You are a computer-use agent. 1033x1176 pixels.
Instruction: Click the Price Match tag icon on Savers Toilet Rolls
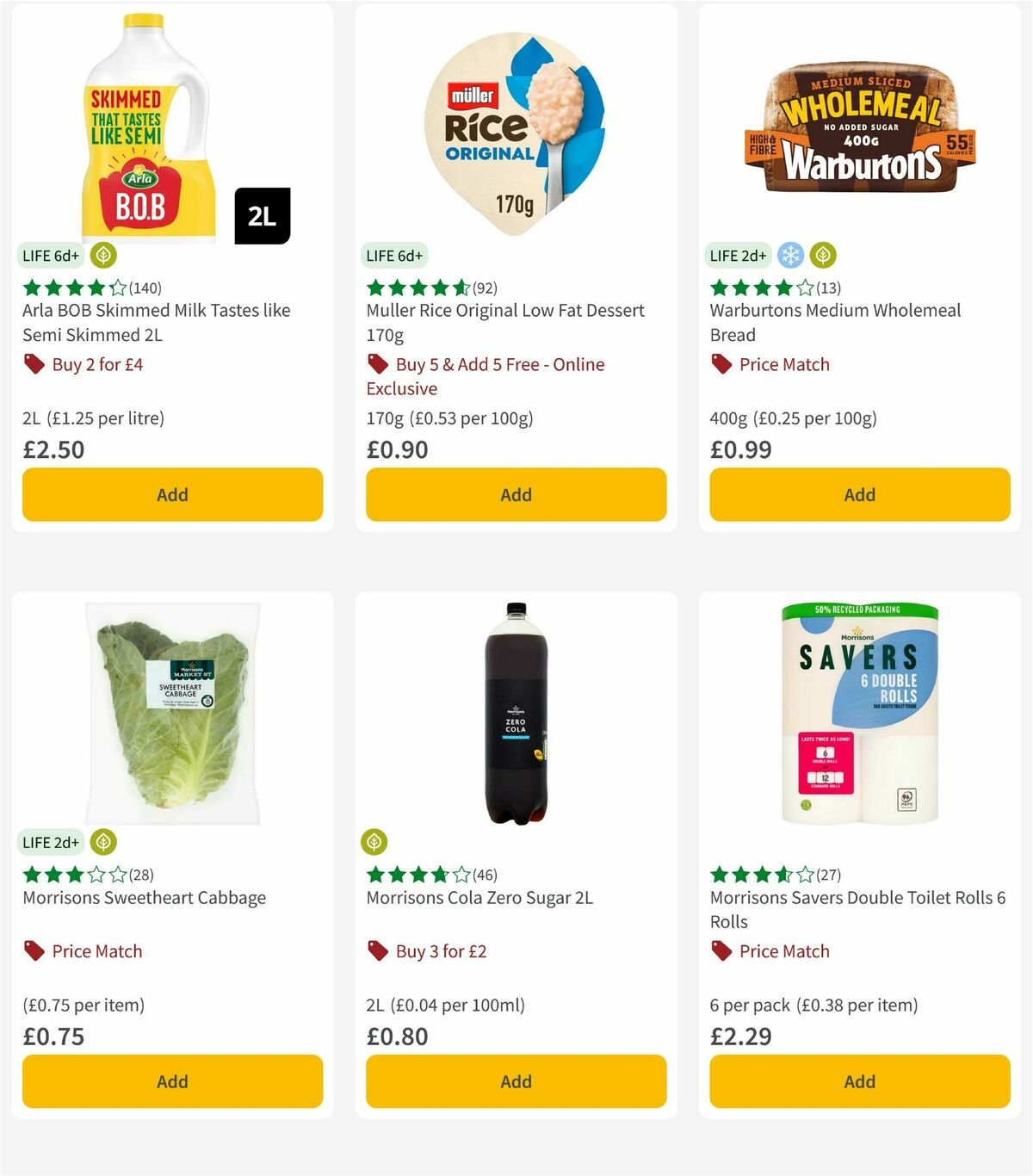pyautogui.click(x=721, y=951)
